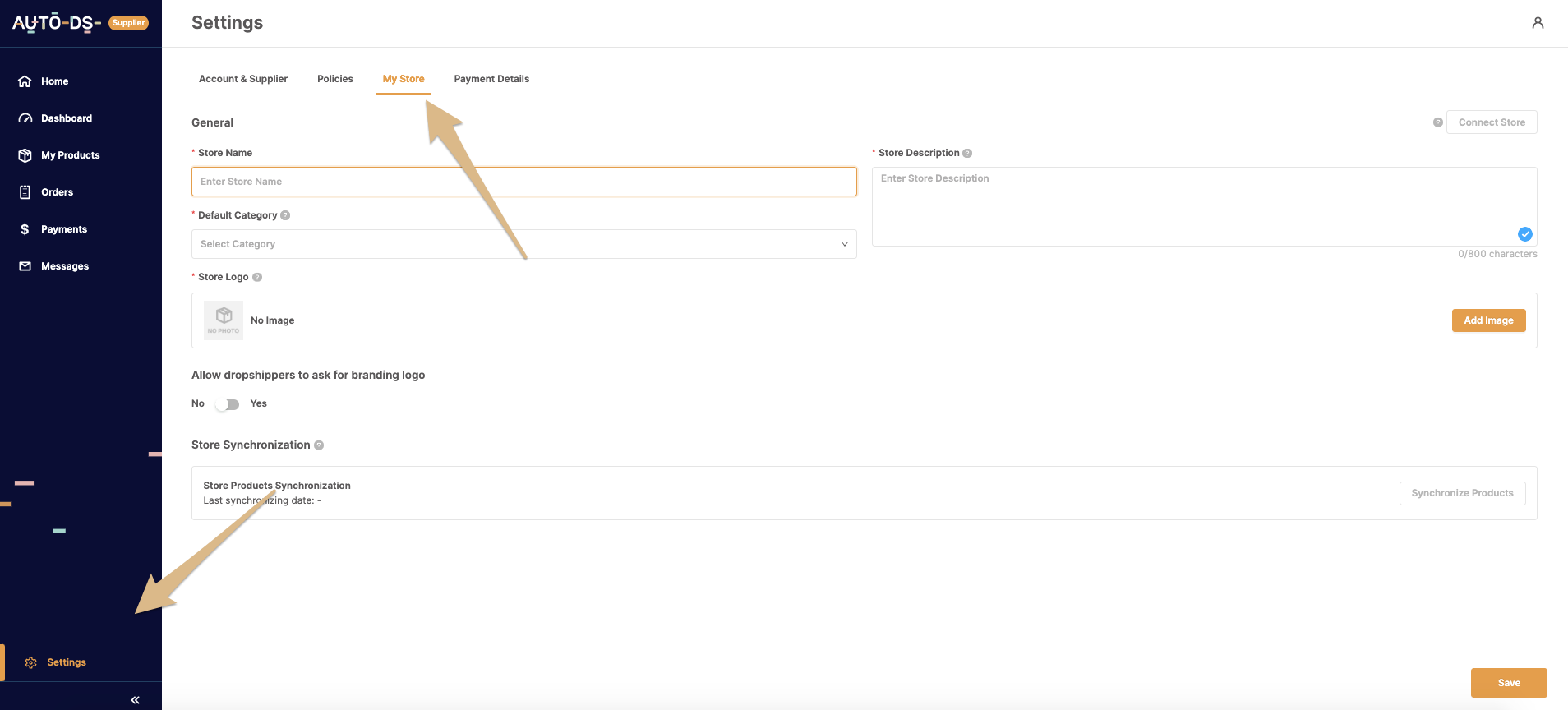Open the Select Category dropdown
The image size is (1568, 710).
523,244
